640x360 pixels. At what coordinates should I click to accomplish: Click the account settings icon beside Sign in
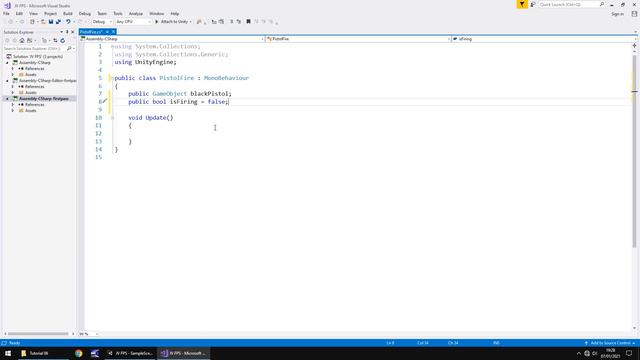(634, 14)
